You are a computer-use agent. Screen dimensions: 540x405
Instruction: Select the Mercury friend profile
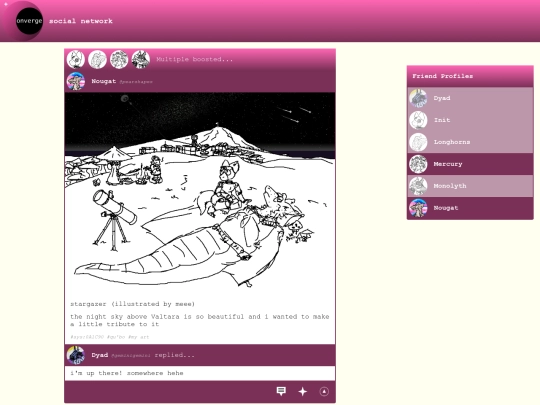click(470, 164)
